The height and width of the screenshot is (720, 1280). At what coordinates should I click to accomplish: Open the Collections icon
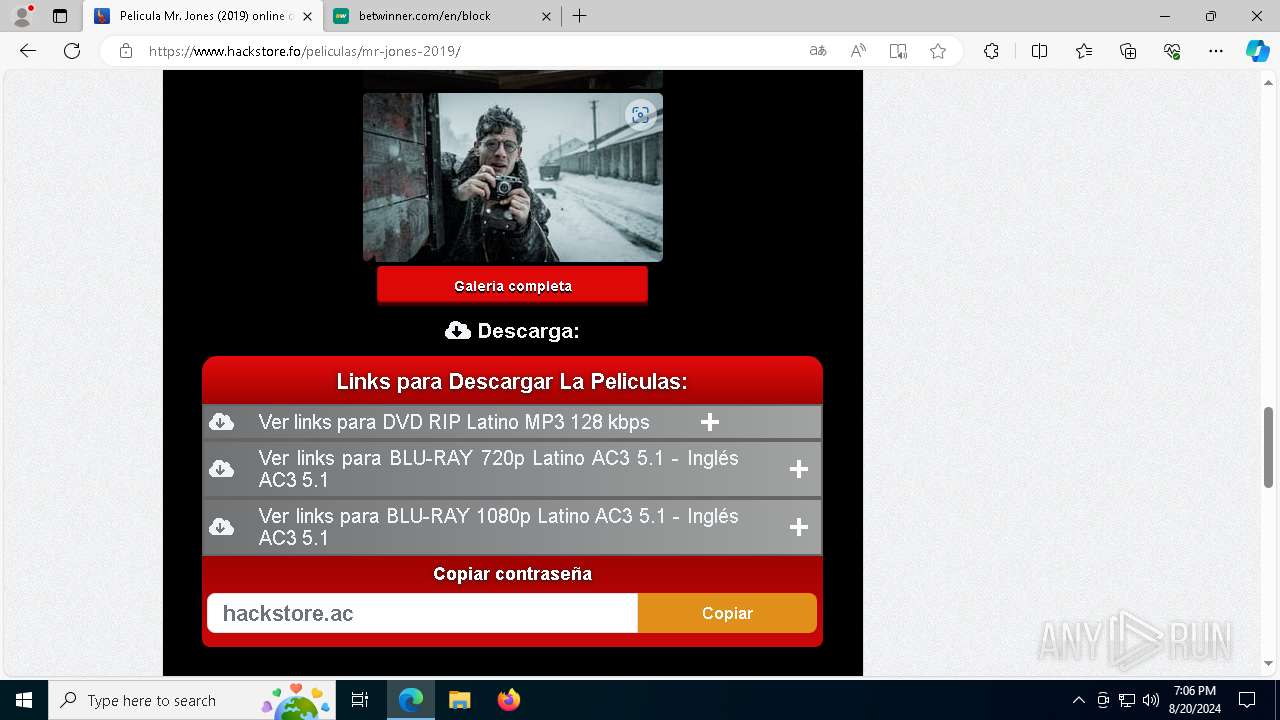click(x=1128, y=51)
